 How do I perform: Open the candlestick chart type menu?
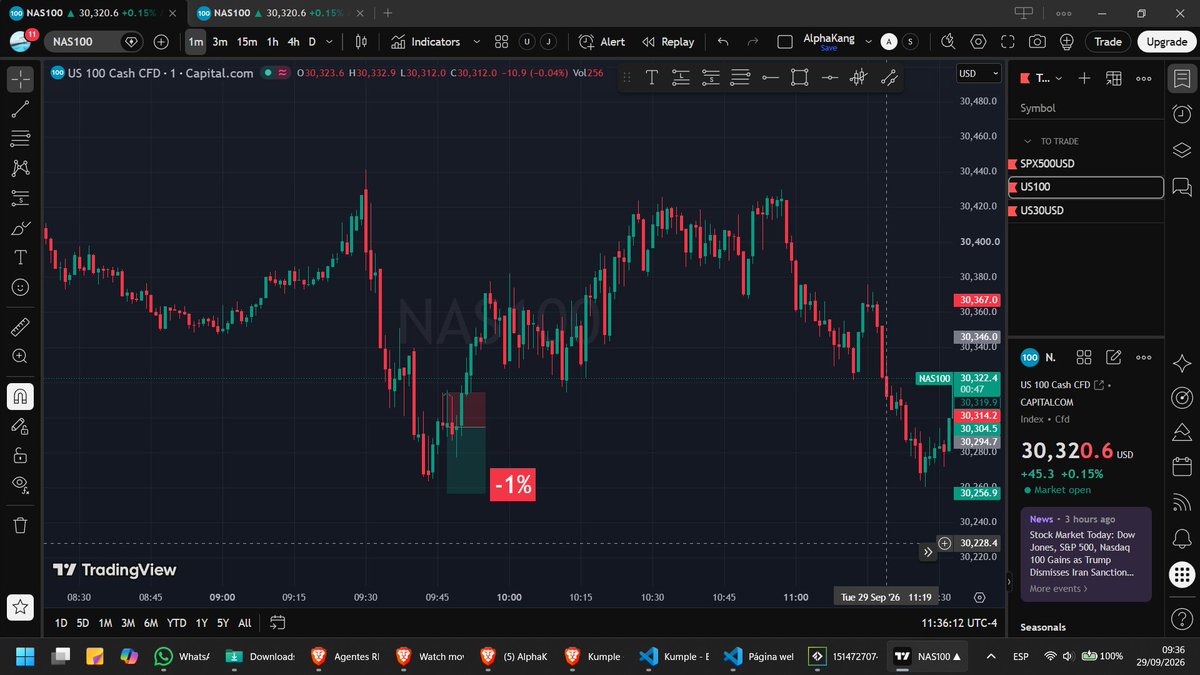pos(361,42)
